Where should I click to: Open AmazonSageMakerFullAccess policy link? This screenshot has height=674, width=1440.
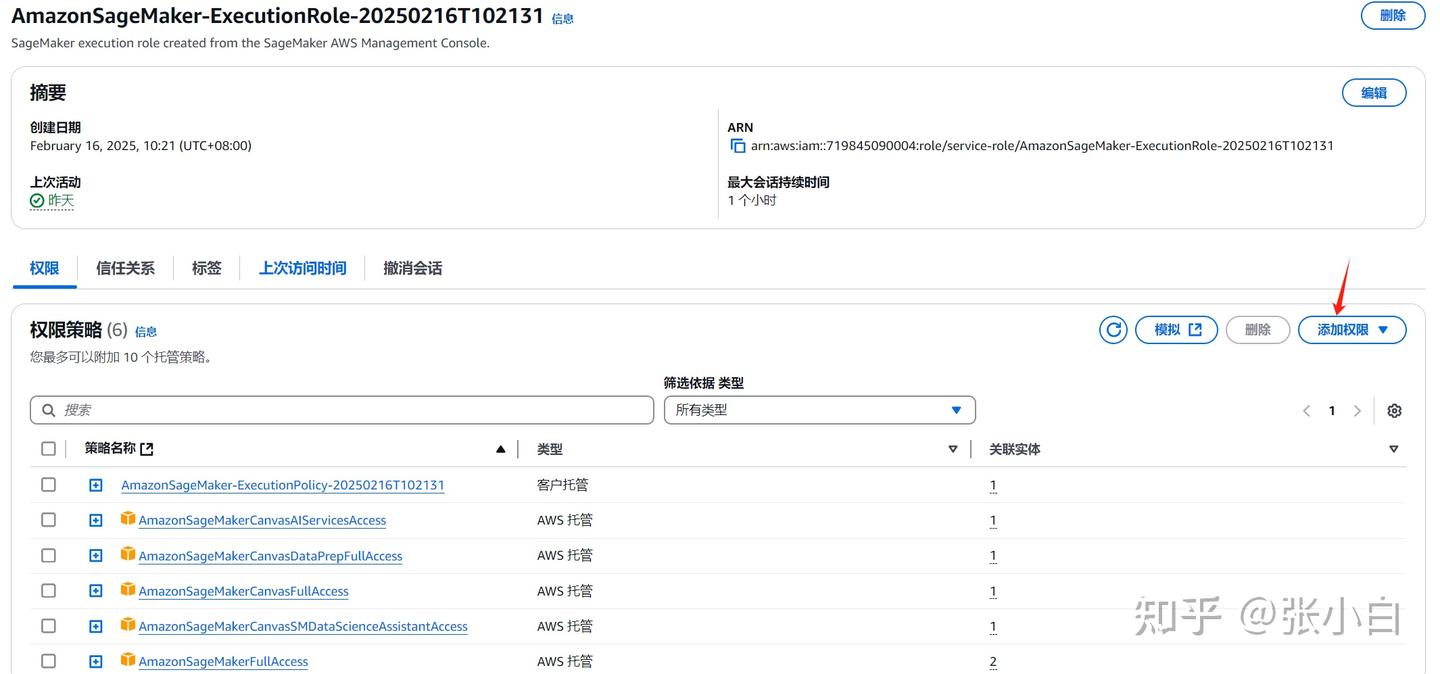223,662
